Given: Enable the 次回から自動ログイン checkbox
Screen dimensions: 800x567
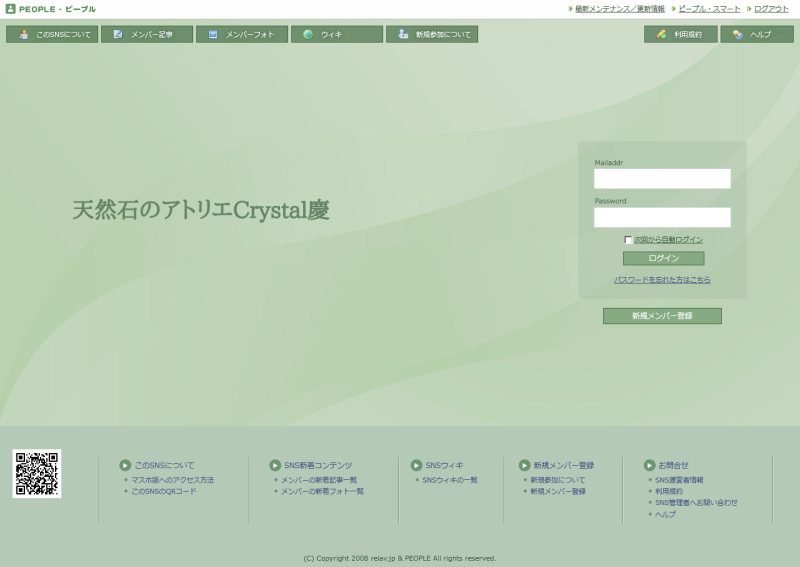Looking at the screenshot, I should pyautogui.click(x=628, y=240).
